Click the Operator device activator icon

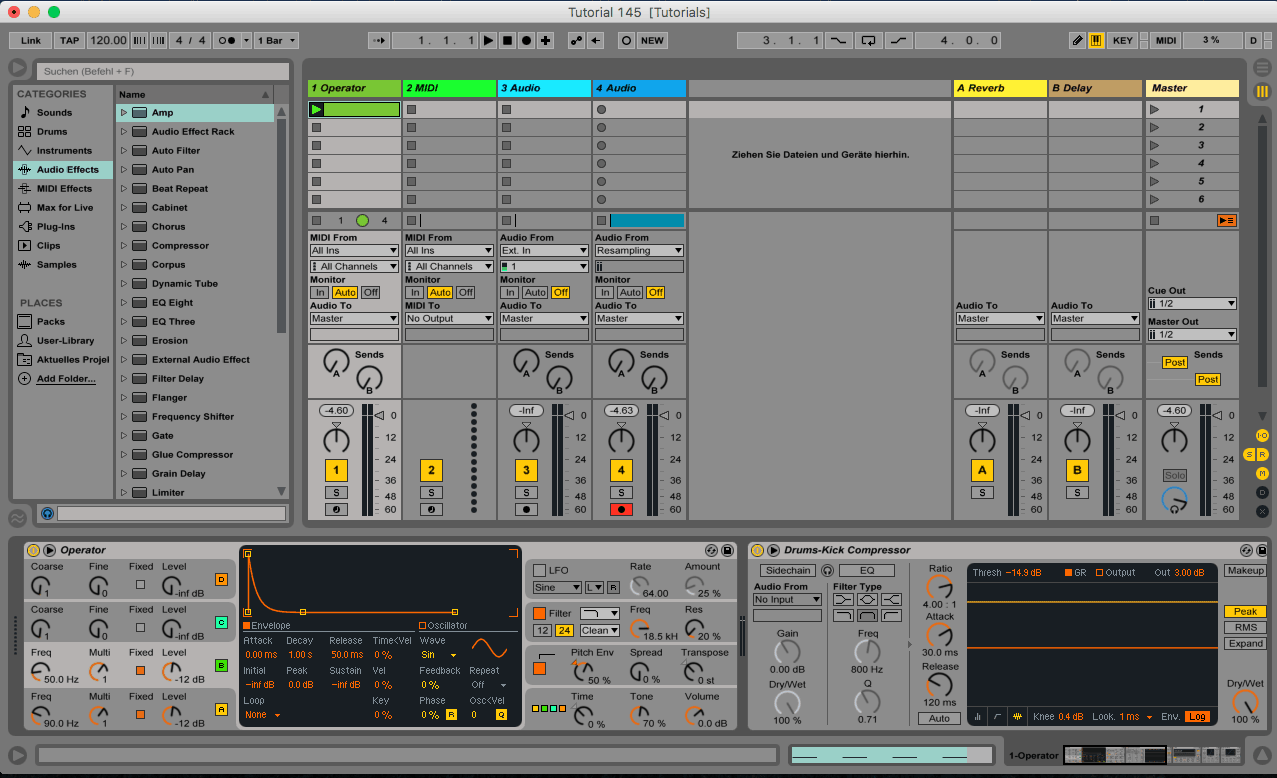point(33,550)
